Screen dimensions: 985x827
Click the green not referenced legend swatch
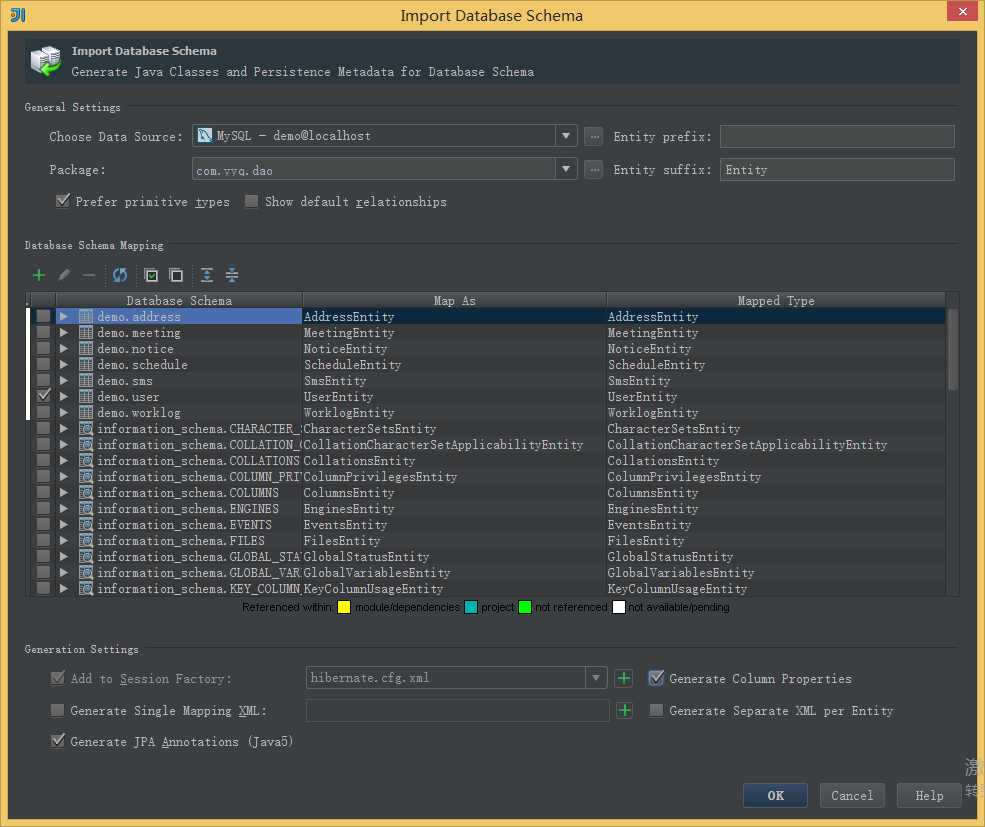click(x=525, y=607)
